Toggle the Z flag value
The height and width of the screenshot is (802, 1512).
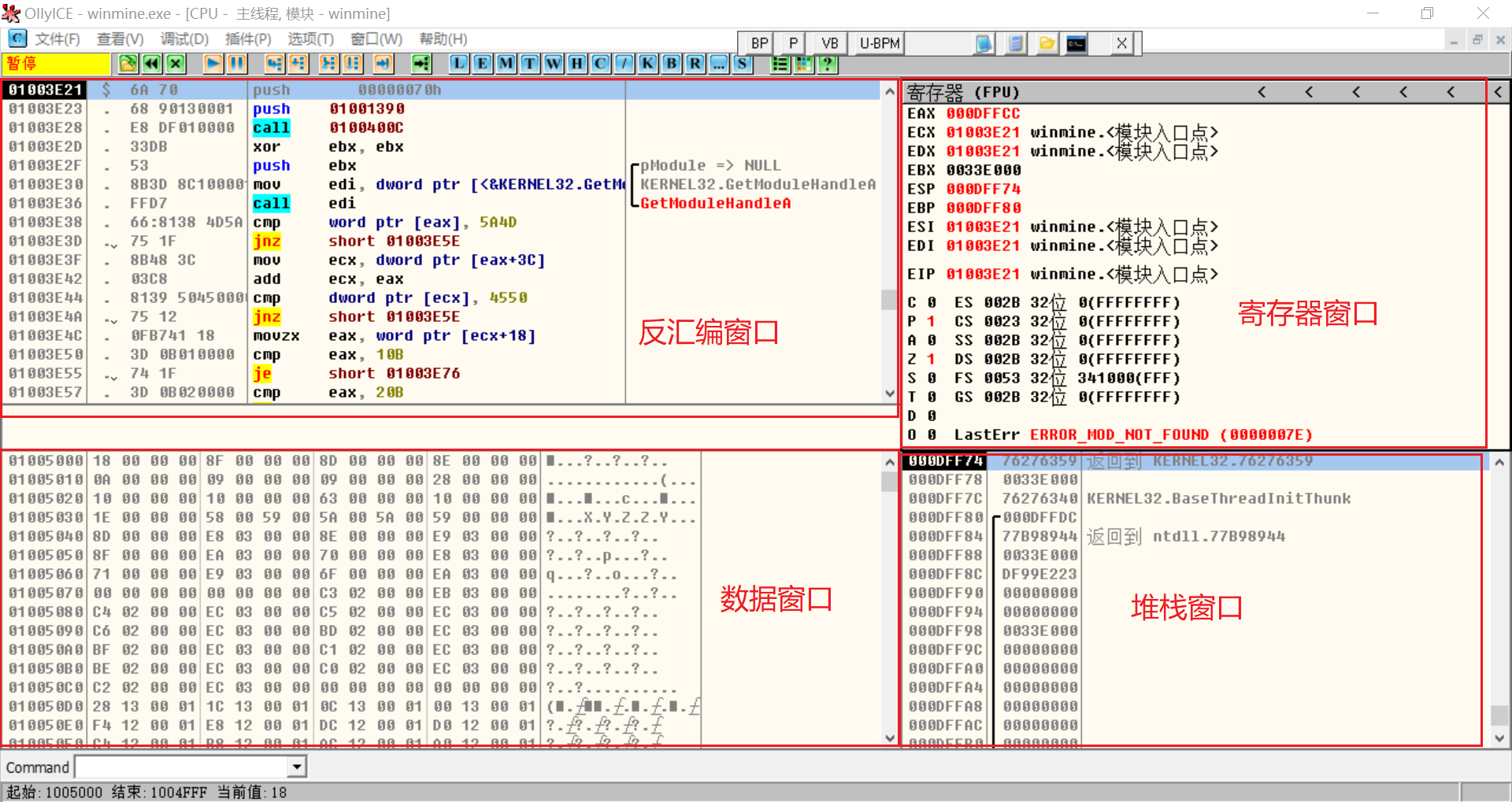pyautogui.click(x=931, y=359)
